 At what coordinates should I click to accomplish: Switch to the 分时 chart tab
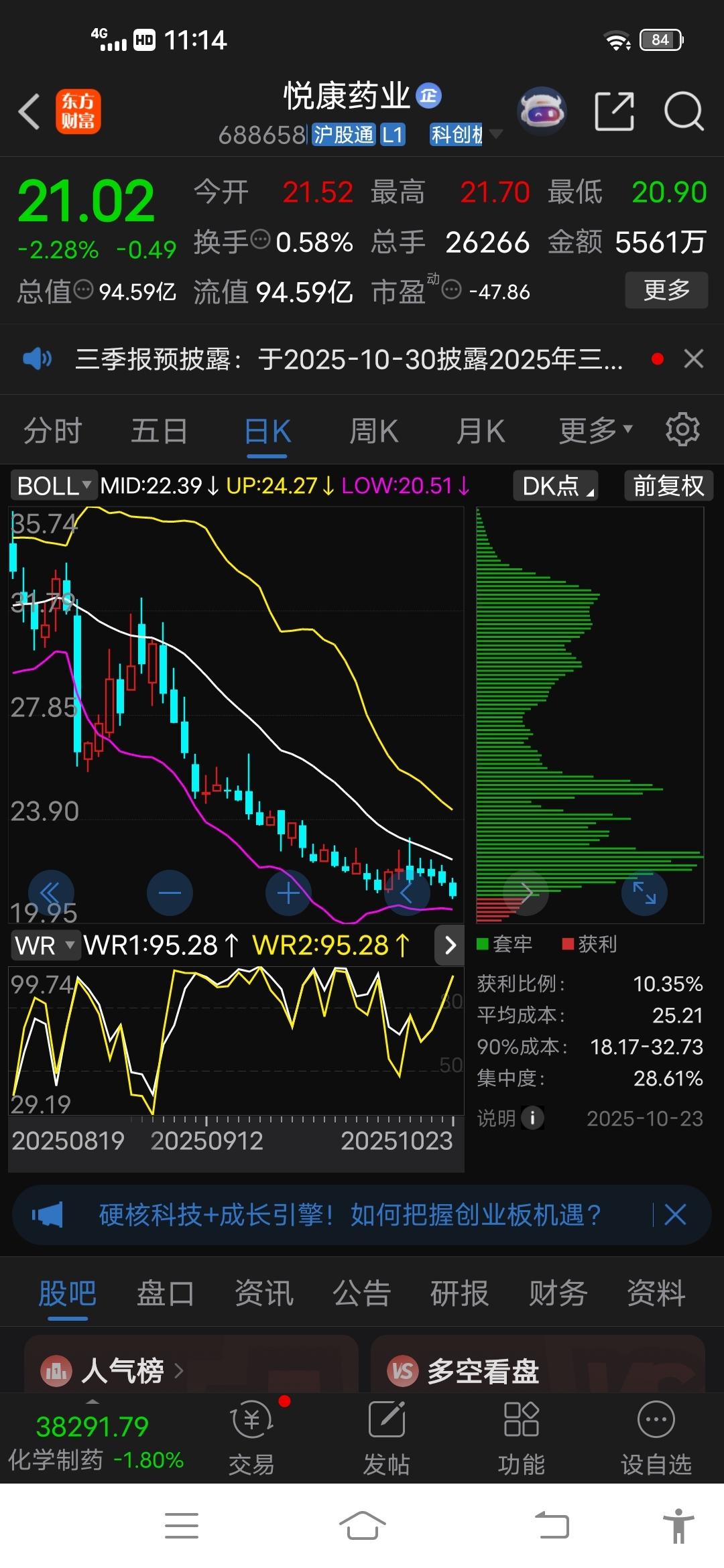tap(52, 430)
